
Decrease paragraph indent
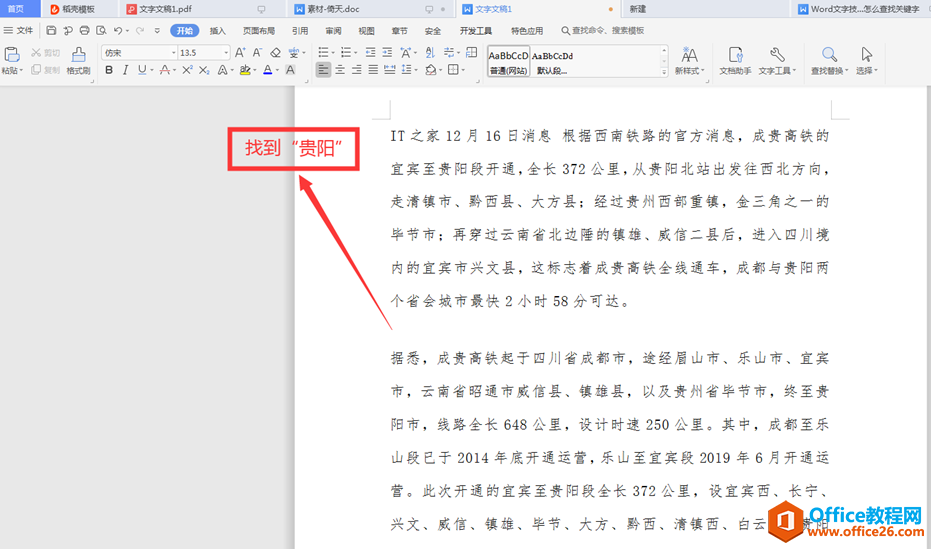[x=370, y=53]
